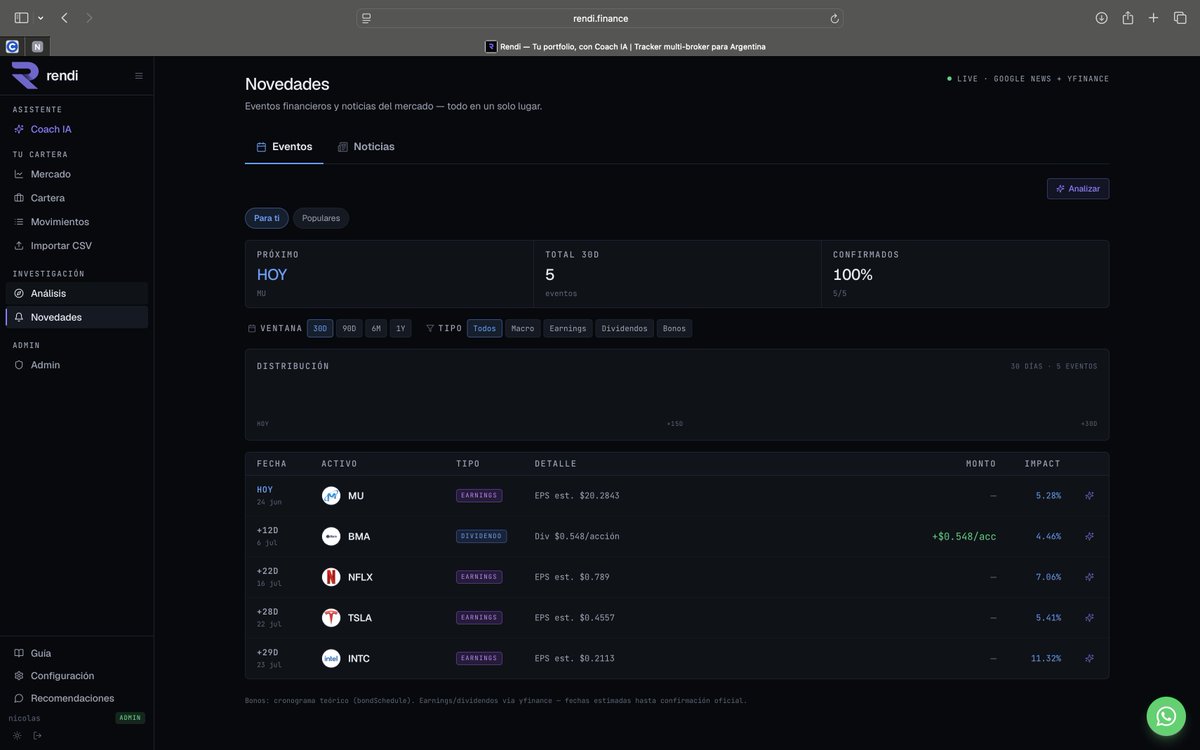The height and width of the screenshot is (750, 1200).
Task: Filter event type by Macro
Action: coord(522,328)
